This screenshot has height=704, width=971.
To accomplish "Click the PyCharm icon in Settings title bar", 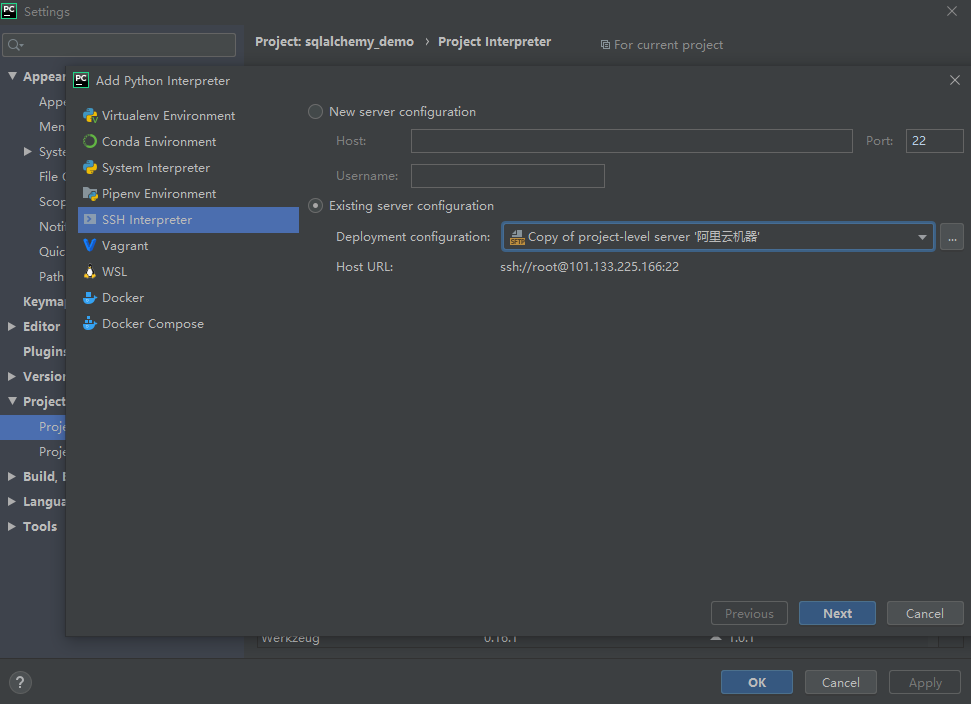I will tap(9, 11).
